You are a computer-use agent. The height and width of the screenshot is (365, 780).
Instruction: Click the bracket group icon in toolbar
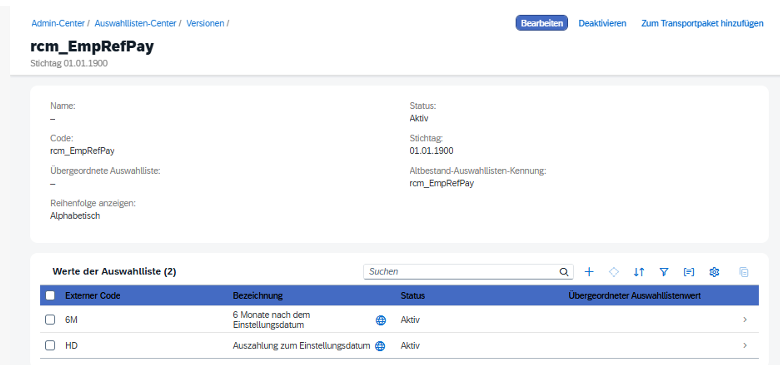point(689,272)
